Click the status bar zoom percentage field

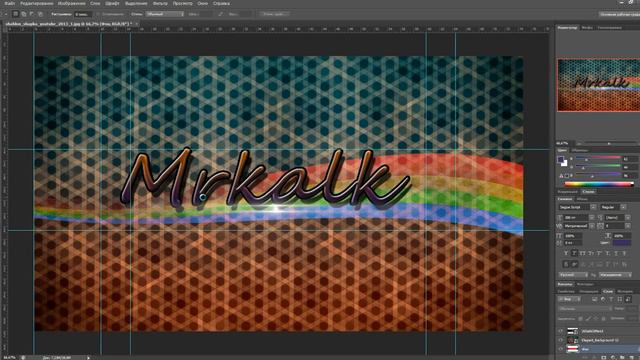10,358
